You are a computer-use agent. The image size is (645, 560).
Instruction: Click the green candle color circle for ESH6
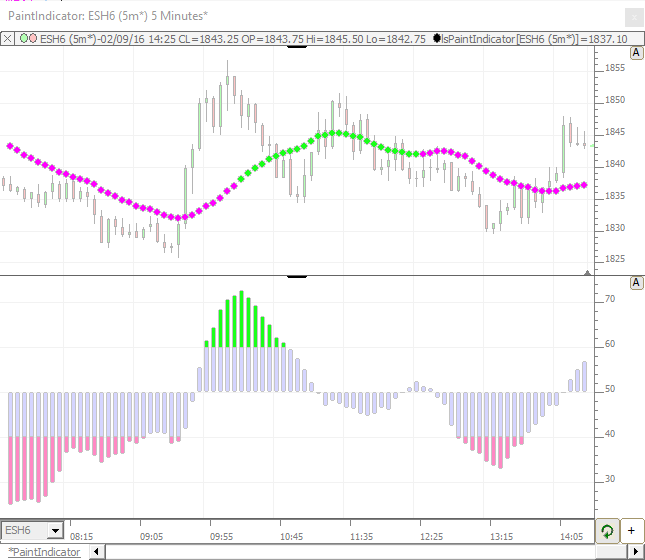(x=24, y=39)
